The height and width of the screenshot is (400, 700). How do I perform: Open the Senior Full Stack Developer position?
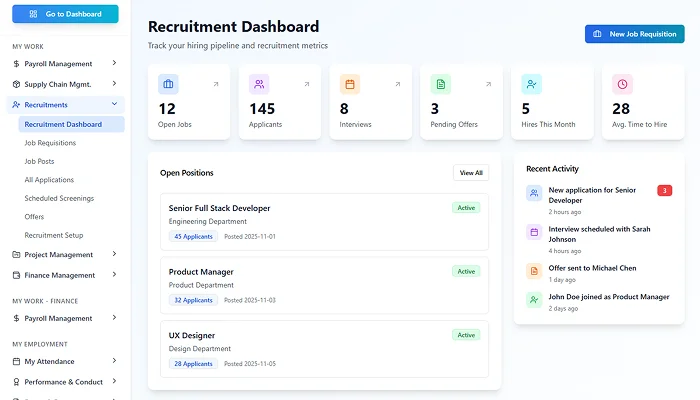[x=220, y=208]
